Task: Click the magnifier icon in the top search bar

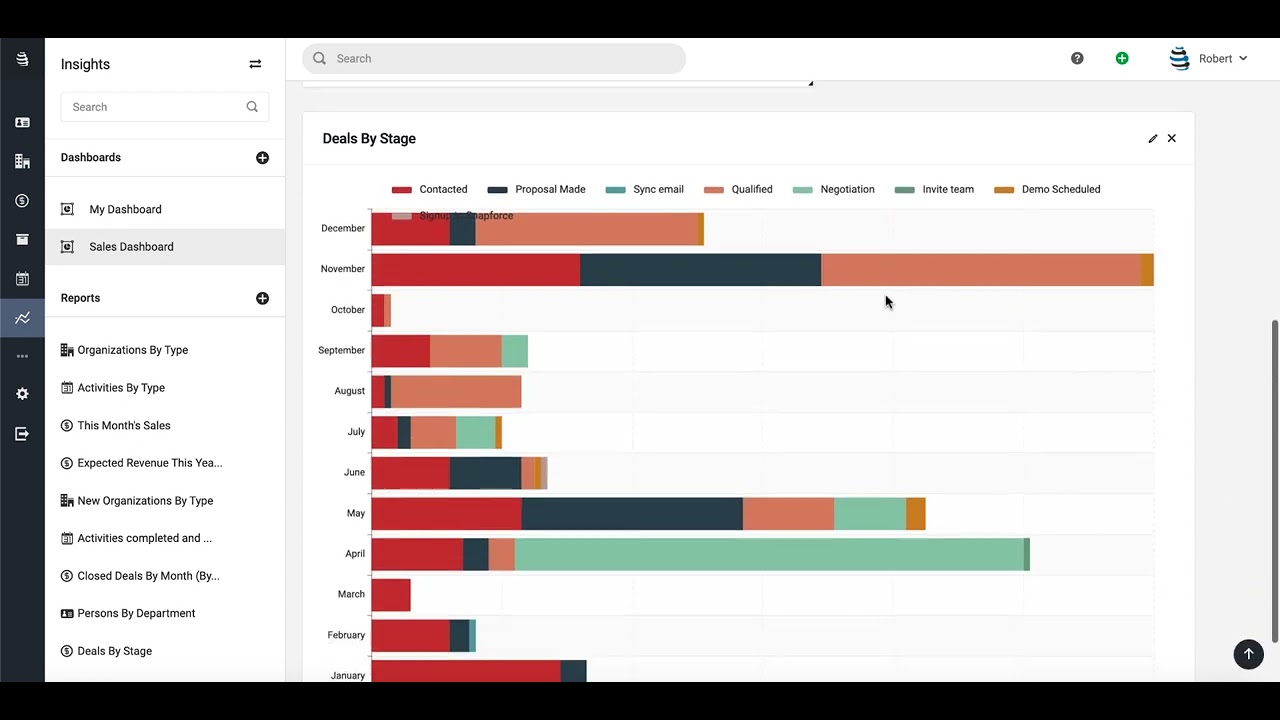Action: click(x=319, y=58)
